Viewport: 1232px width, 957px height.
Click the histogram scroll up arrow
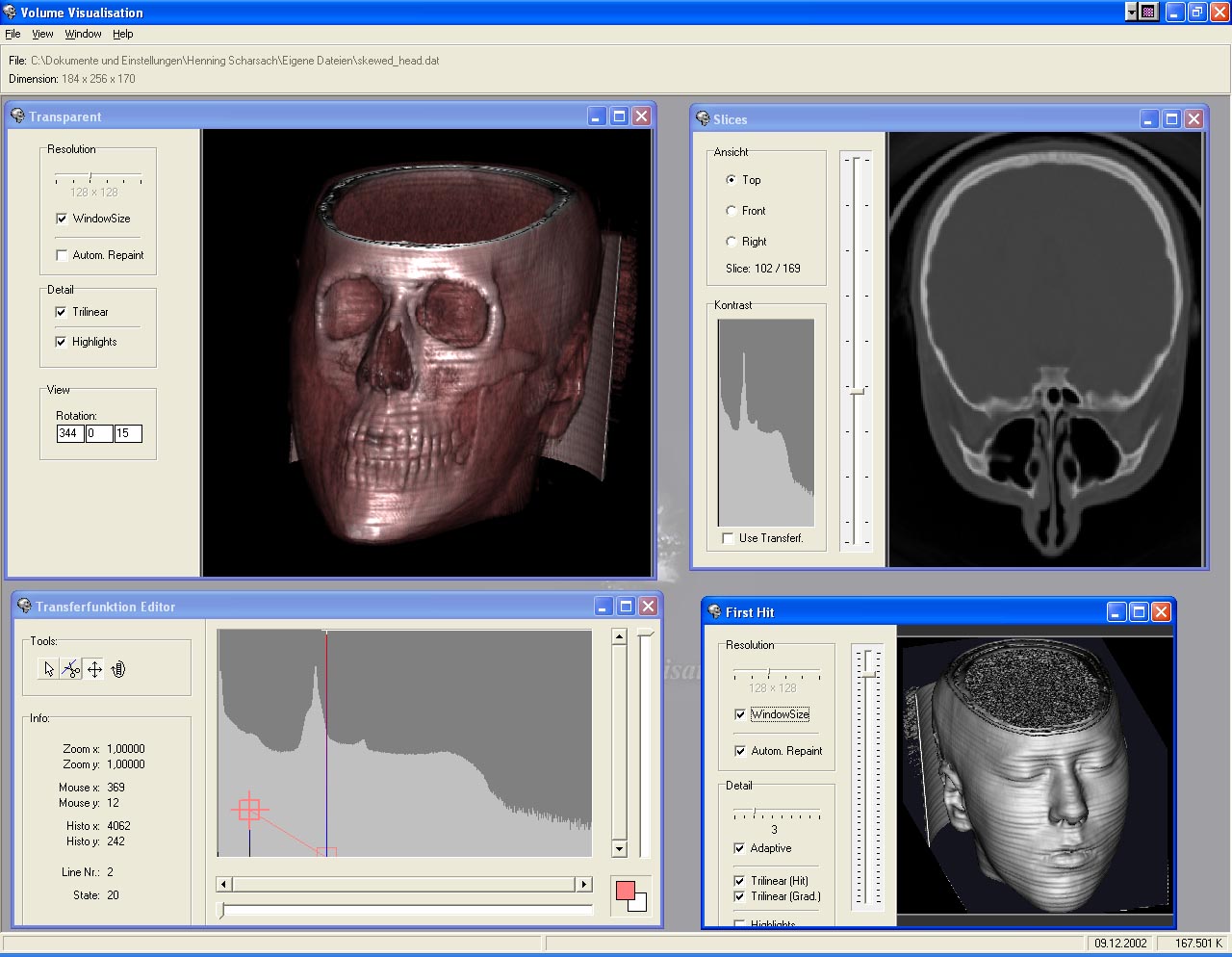tap(619, 636)
